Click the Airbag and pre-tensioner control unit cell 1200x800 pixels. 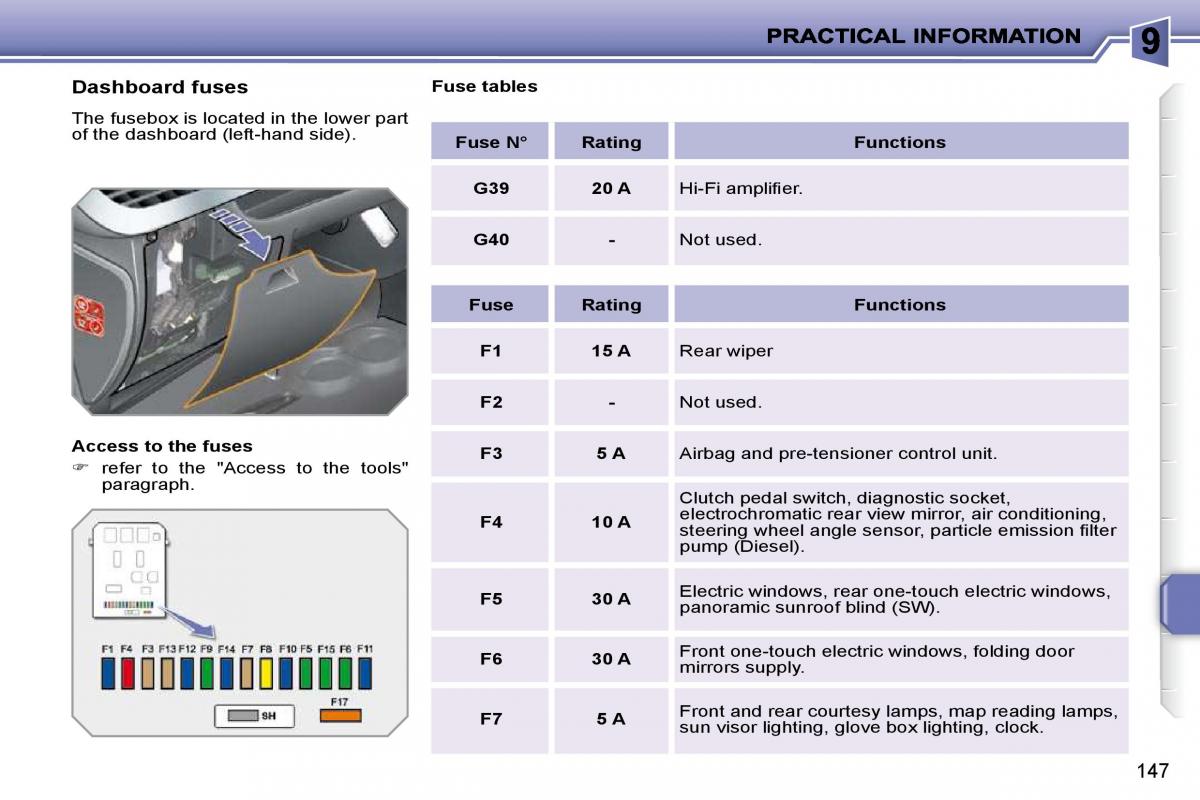pyautogui.click(x=901, y=453)
